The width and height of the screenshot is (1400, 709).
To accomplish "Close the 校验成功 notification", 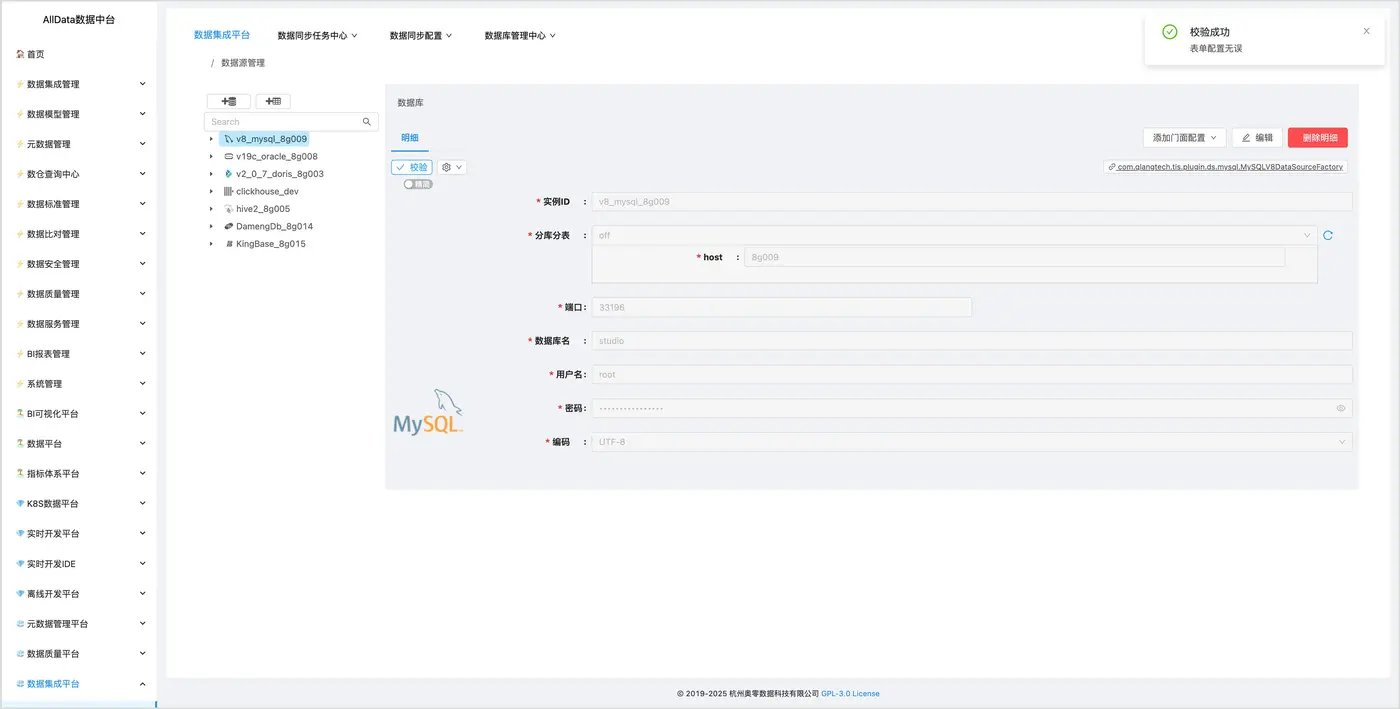I will tap(1367, 31).
